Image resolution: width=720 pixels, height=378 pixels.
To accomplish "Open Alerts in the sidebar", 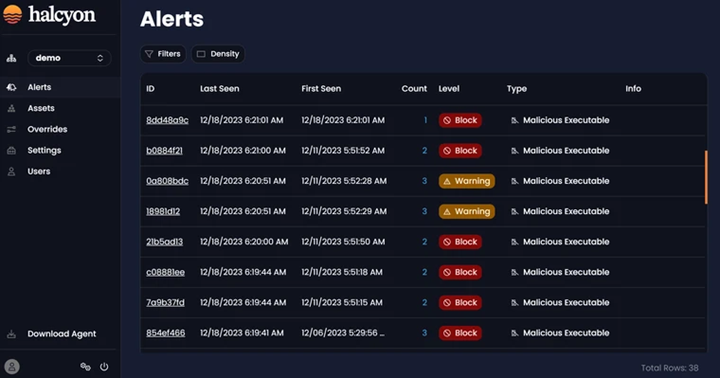I will [39, 87].
